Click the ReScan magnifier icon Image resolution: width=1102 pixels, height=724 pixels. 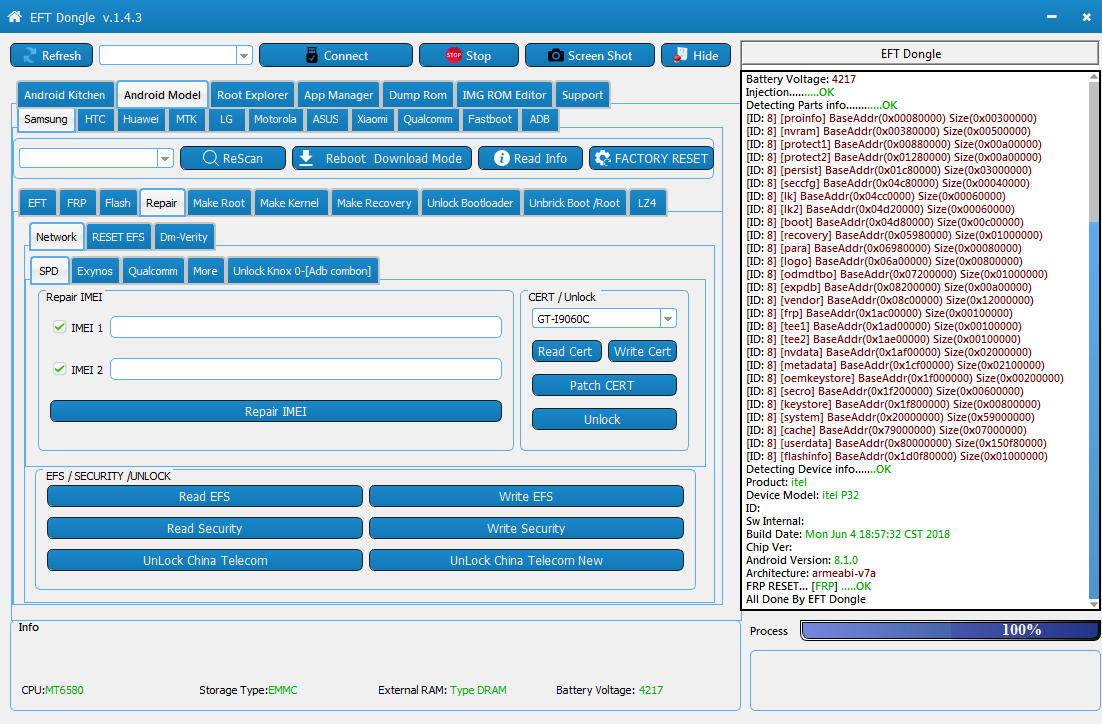click(210, 158)
